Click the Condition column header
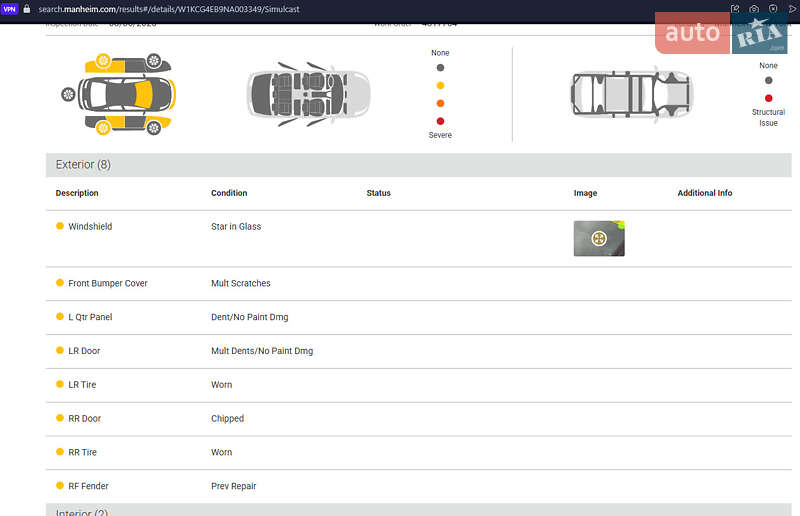Viewport: 800px width, 516px height. [229, 193]
